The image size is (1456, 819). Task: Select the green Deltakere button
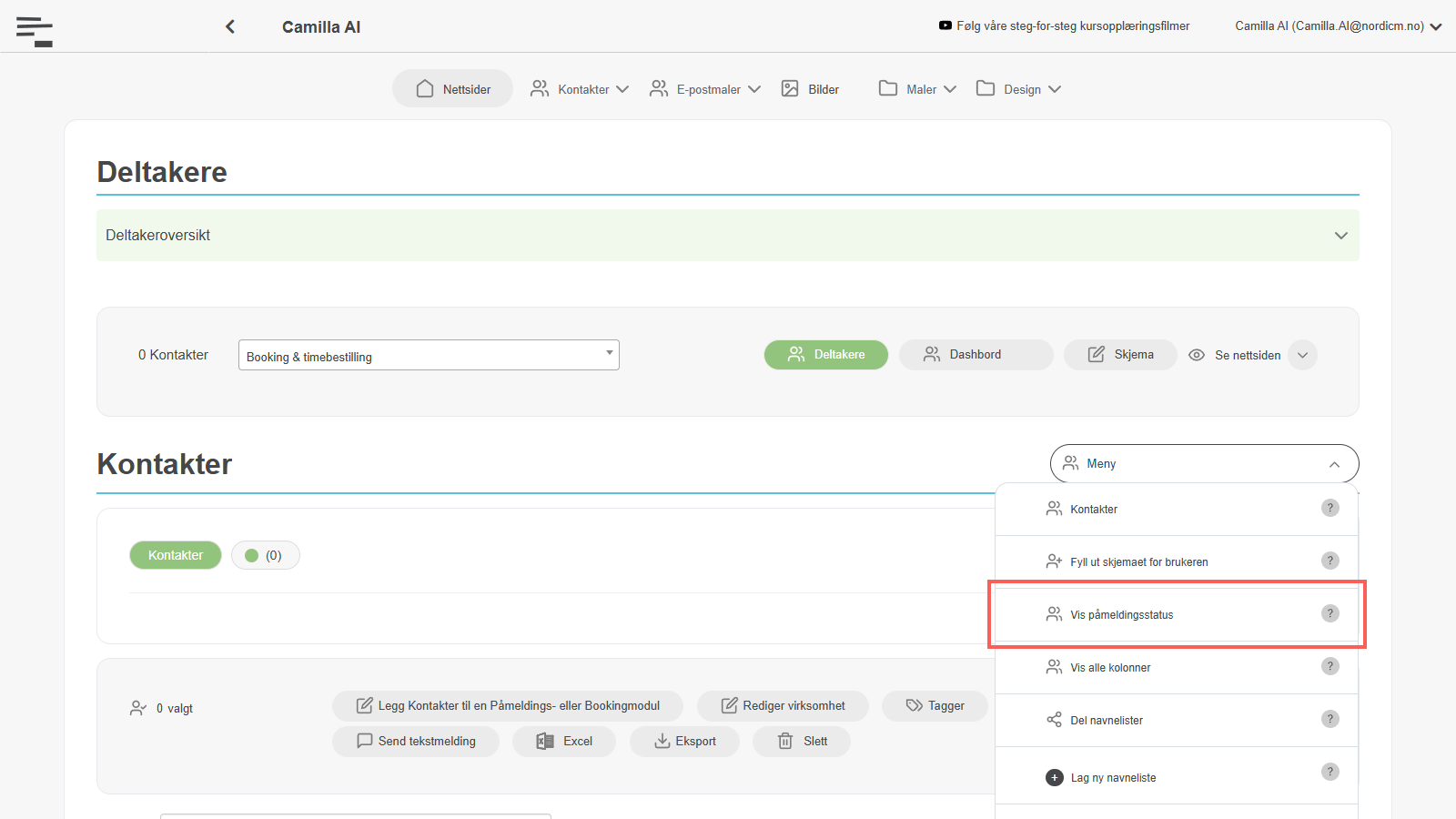point(826,355)
